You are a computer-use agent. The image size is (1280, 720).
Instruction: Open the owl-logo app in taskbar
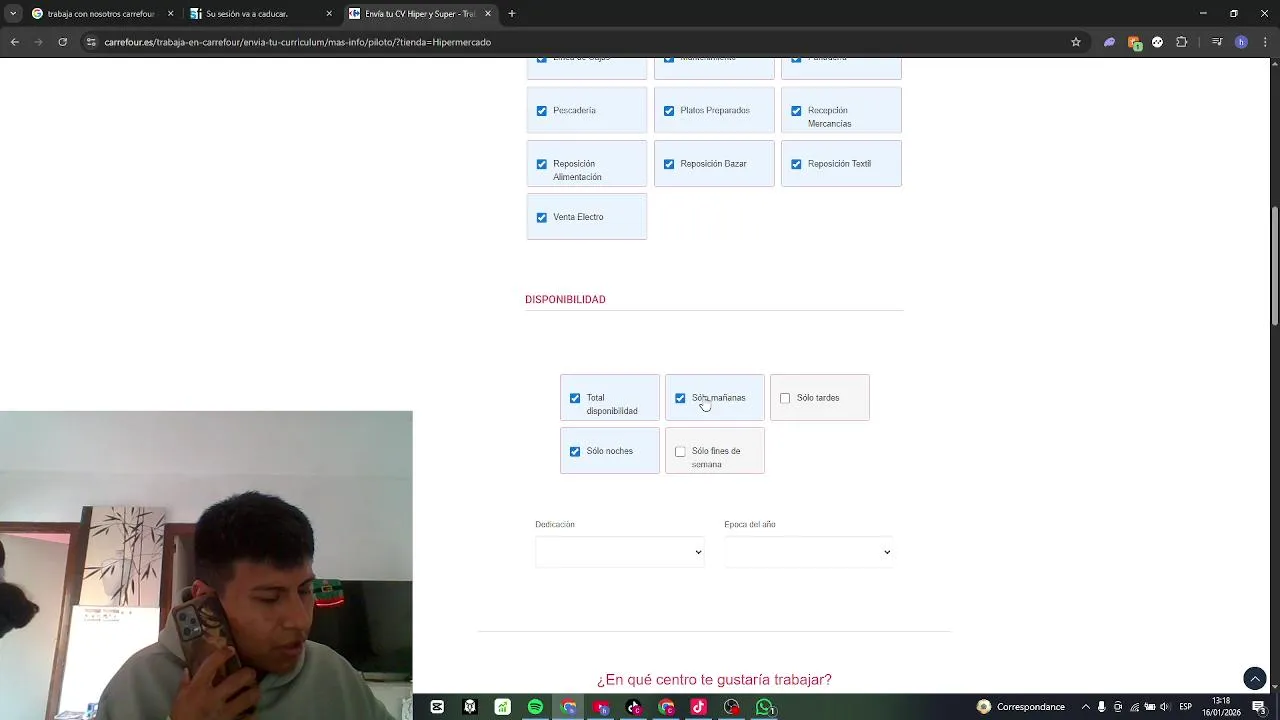(470, 707)
